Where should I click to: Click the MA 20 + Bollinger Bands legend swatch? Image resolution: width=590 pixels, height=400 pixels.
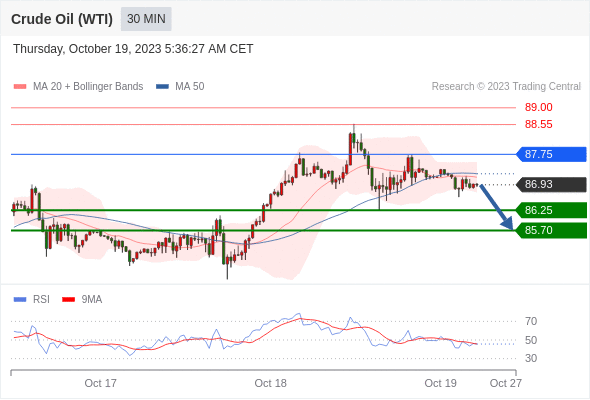click(x=20, y=87)
